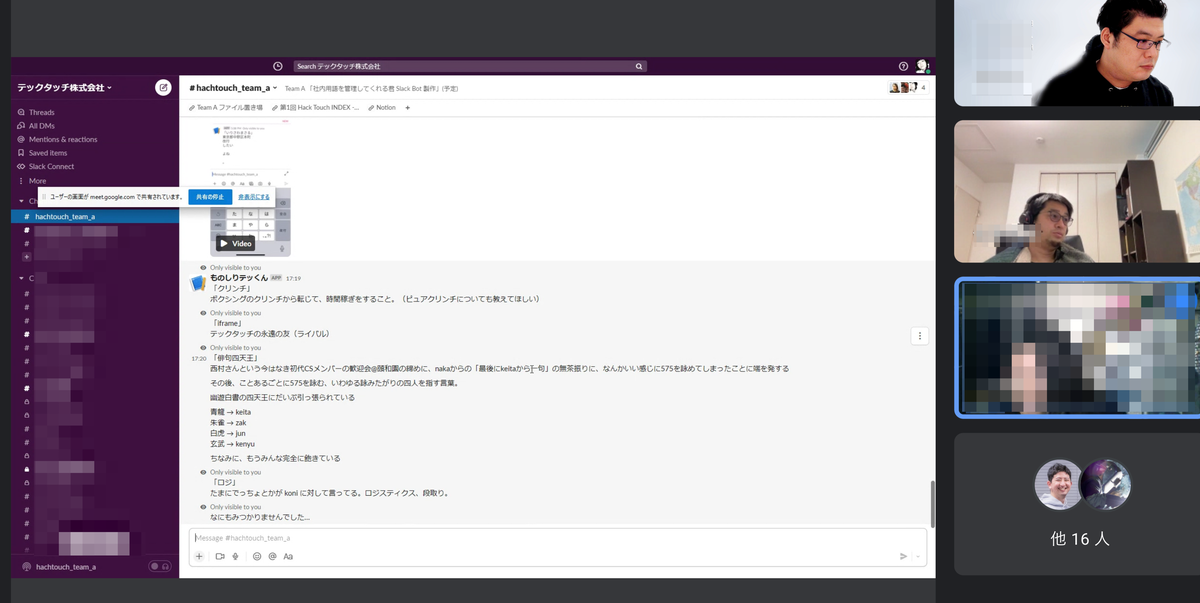Toggle the huddle headphones control

(x=165, y=566)
